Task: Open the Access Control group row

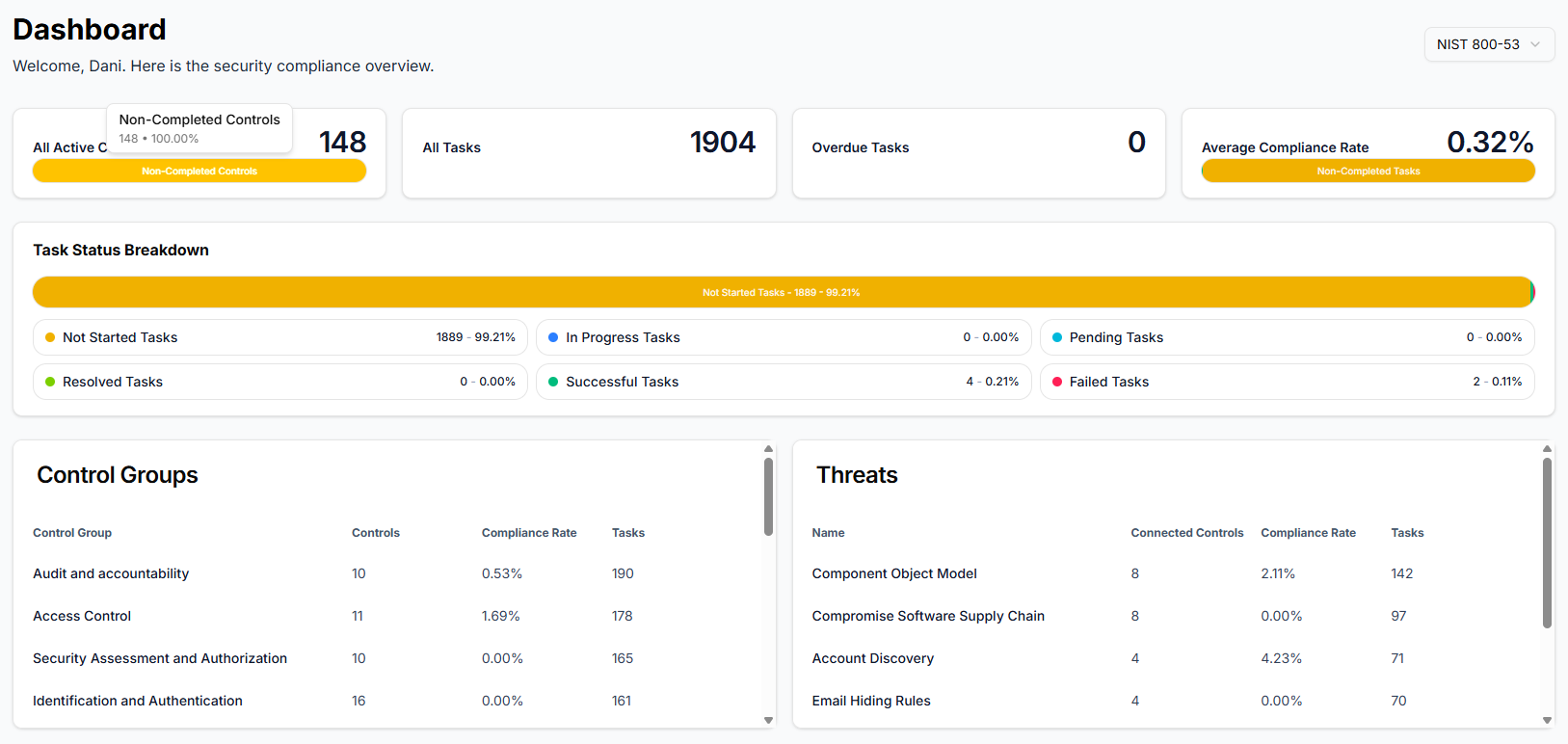Action: click(82, 616)
